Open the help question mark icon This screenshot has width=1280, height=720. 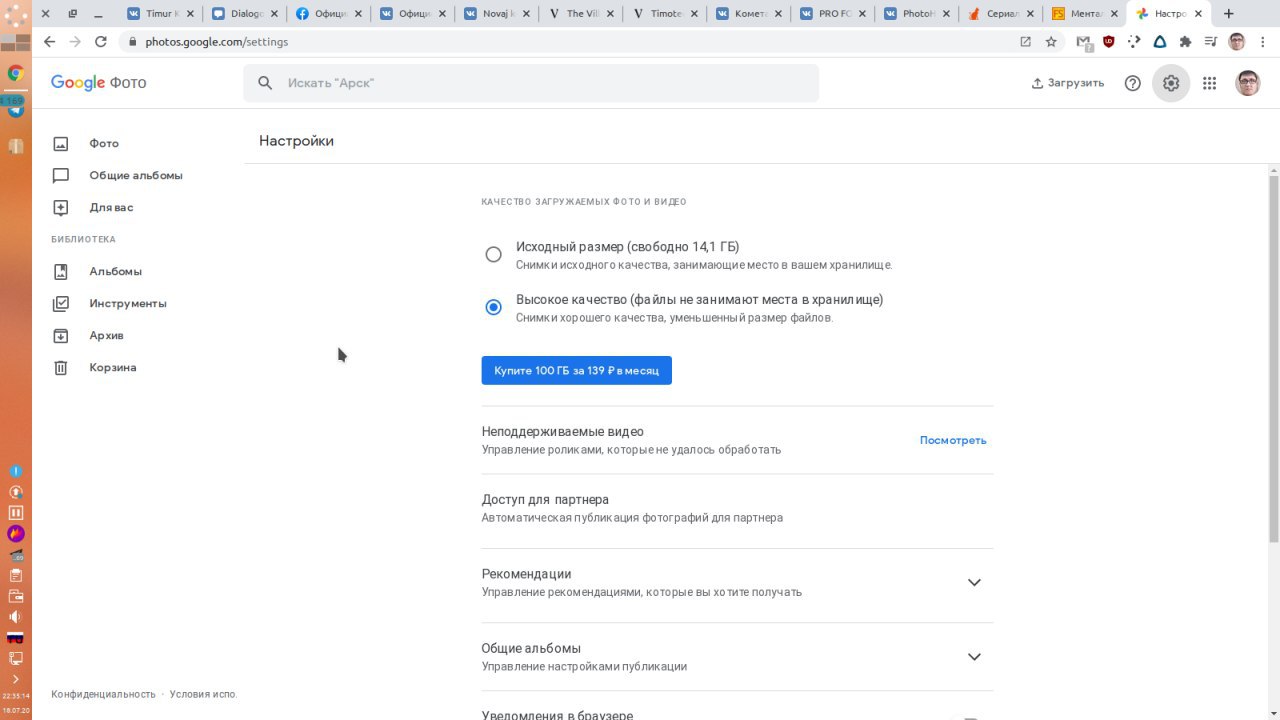1133,83
